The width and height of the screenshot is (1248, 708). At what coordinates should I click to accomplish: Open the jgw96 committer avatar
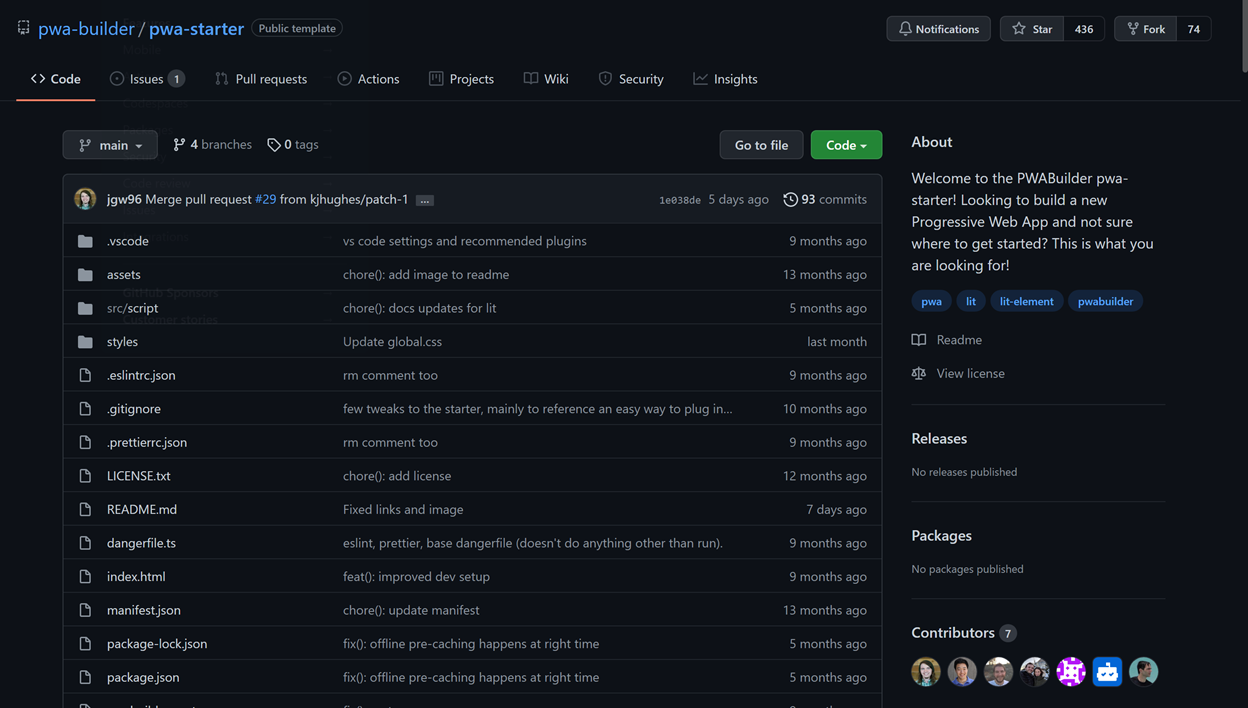85,199
